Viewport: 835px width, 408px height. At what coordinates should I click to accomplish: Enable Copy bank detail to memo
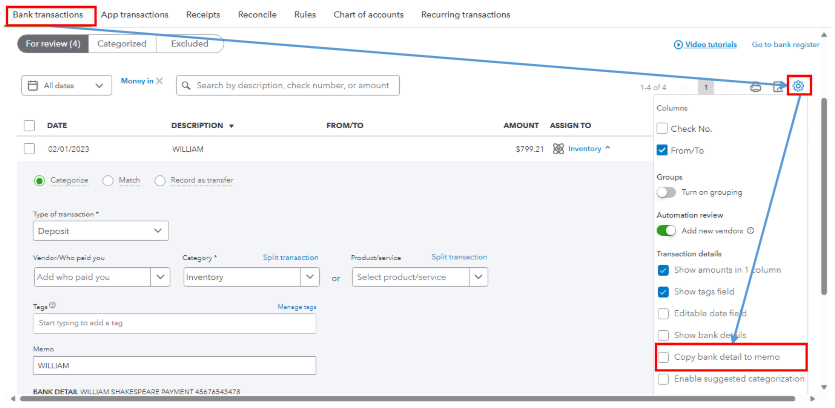click(x=663, y=357)
